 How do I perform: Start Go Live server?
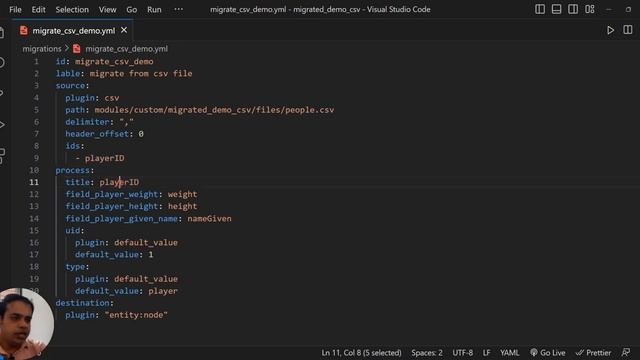tap(547, 353)
